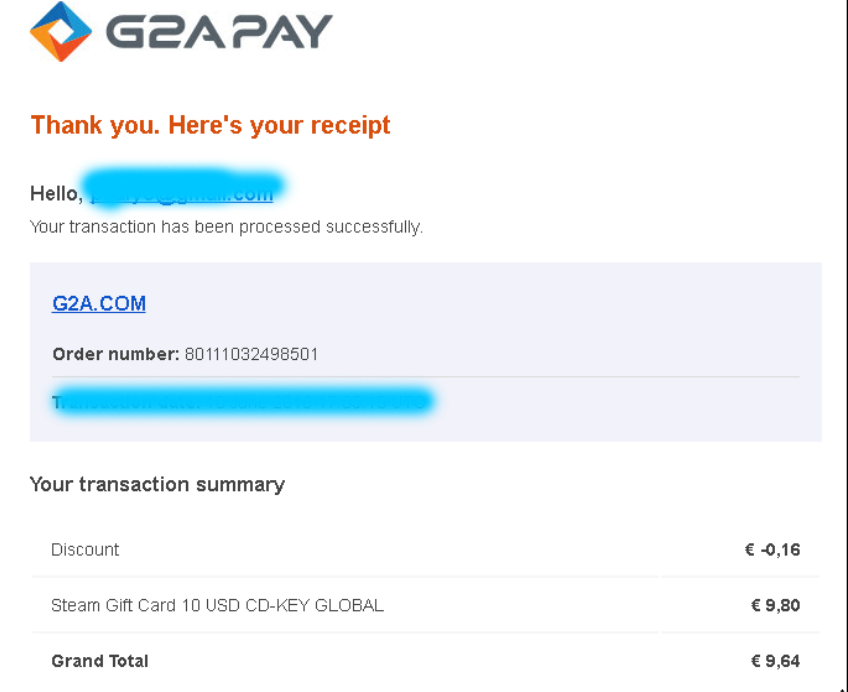Click the G2A Pay diamond logo icon
Viewport: 848px width, 692px height.
point(61,31)
